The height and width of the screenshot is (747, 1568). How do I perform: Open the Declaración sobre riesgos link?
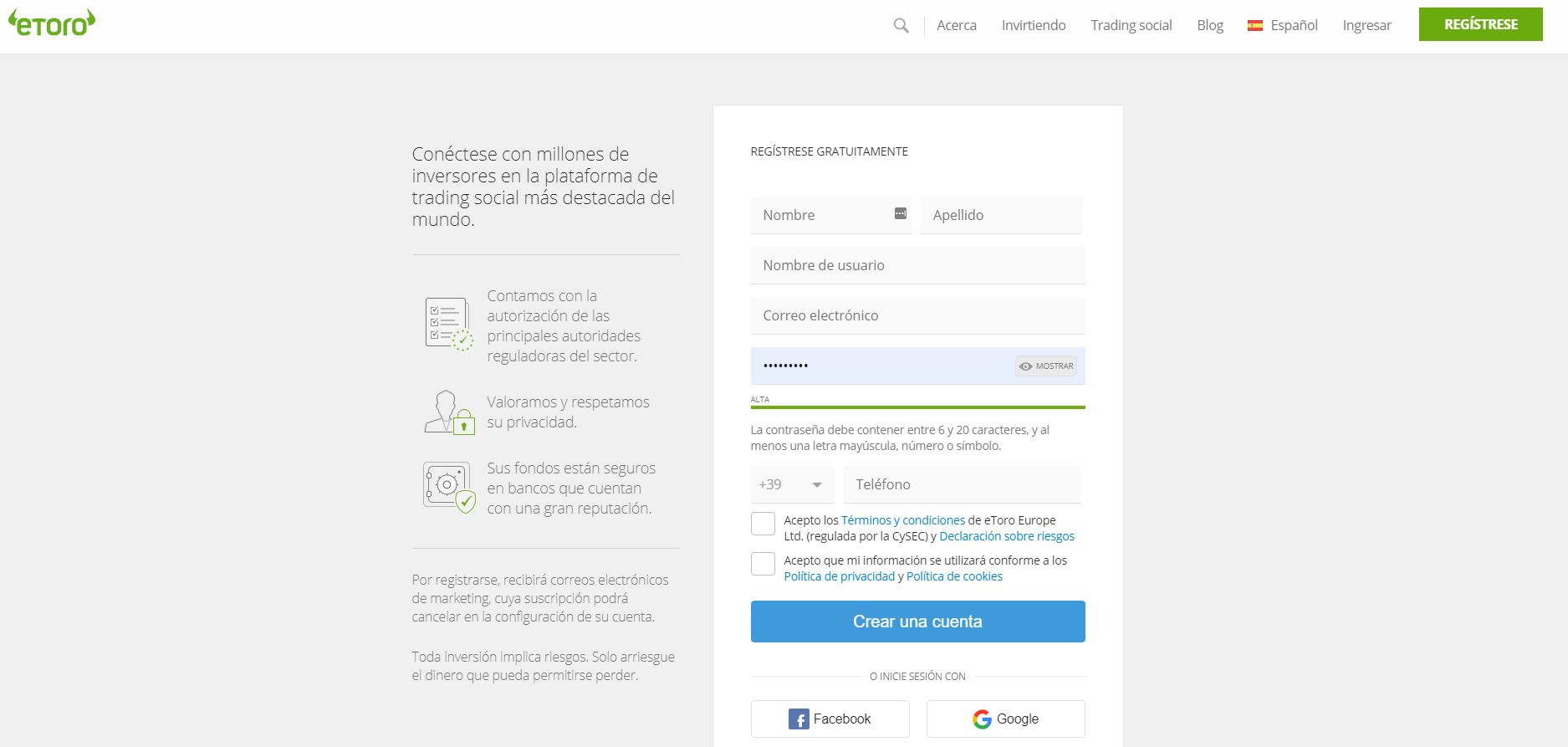[1007, 536]
